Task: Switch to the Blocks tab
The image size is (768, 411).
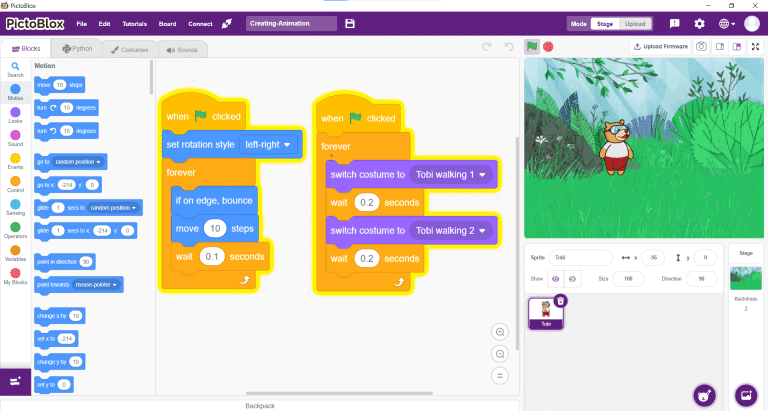Action: [25, 49]
